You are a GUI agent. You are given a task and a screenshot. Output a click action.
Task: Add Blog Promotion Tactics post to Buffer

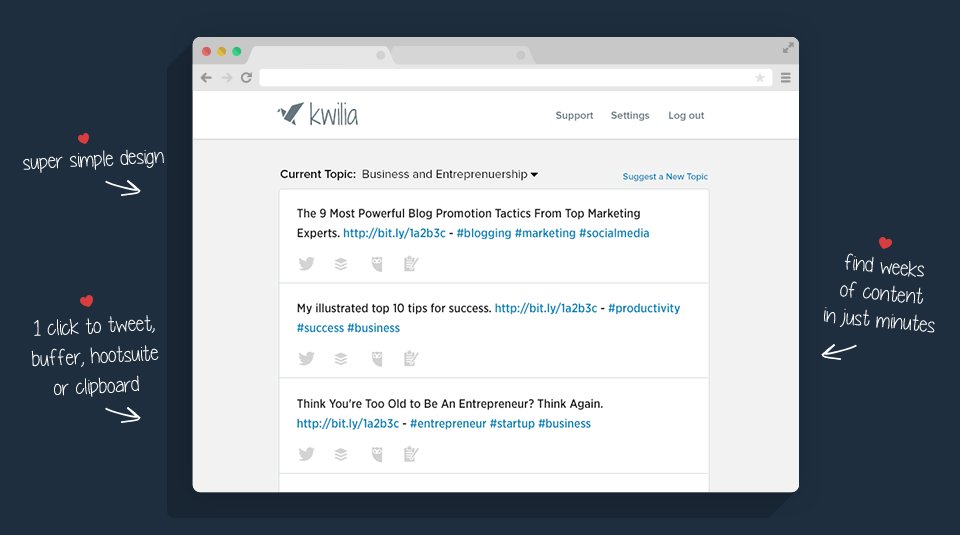(x=341, y=263)
